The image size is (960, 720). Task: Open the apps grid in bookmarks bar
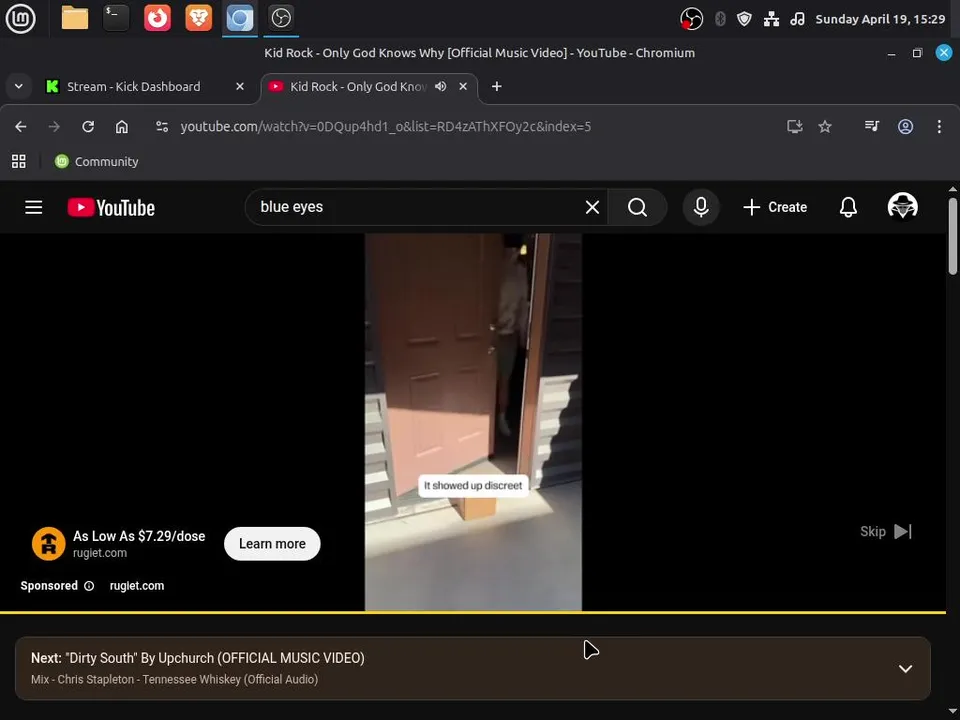[19, 162]
